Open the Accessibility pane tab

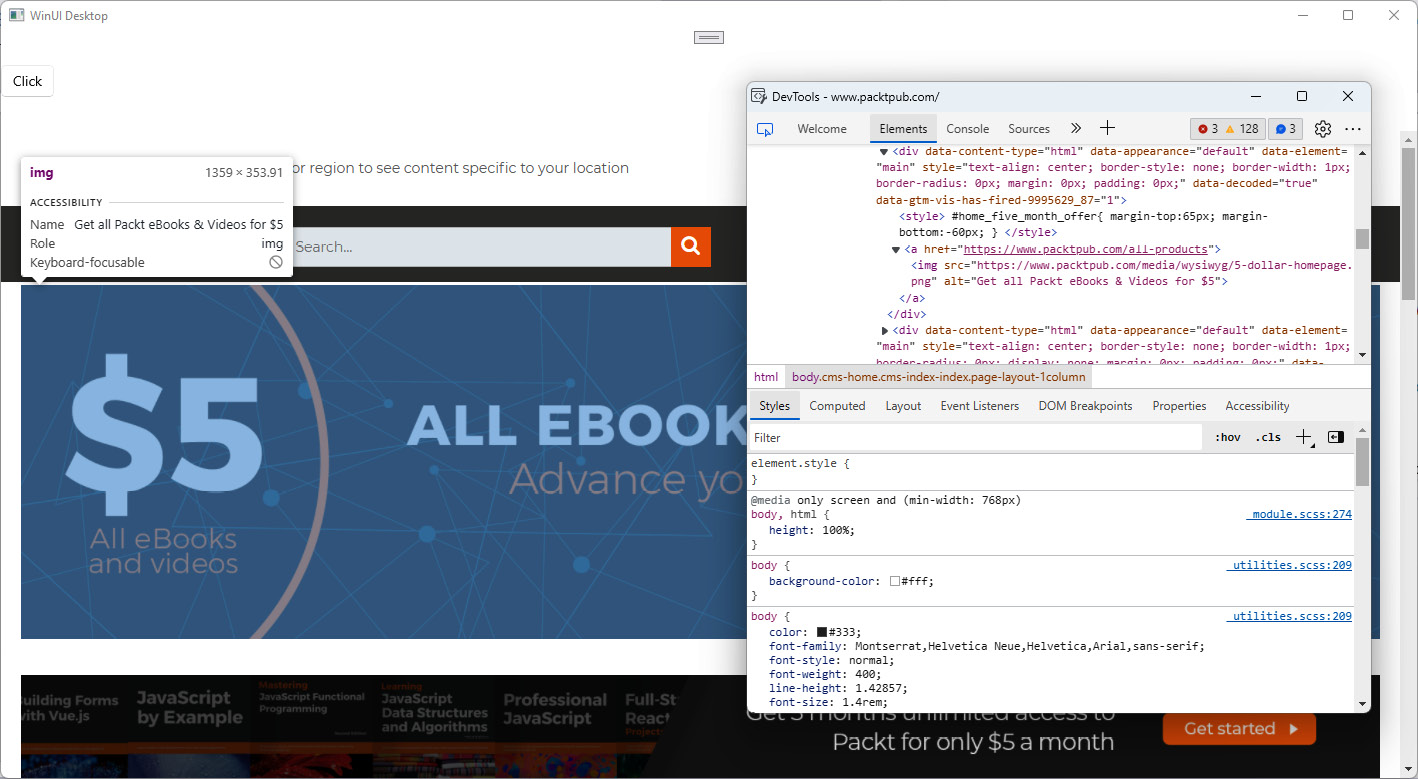[x=1257, y=406]
